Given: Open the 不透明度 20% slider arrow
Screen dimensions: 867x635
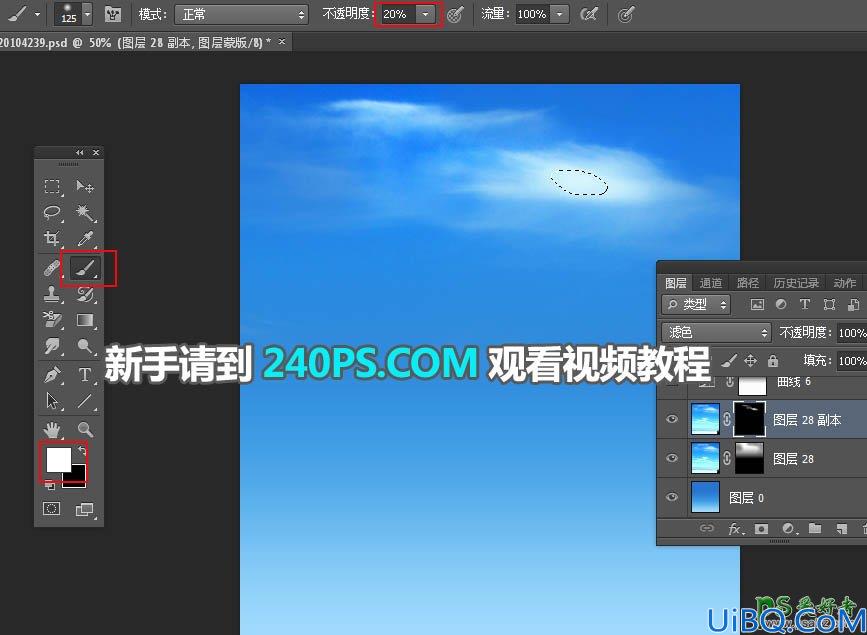Looking at the screenshot, I should (425, 14).
